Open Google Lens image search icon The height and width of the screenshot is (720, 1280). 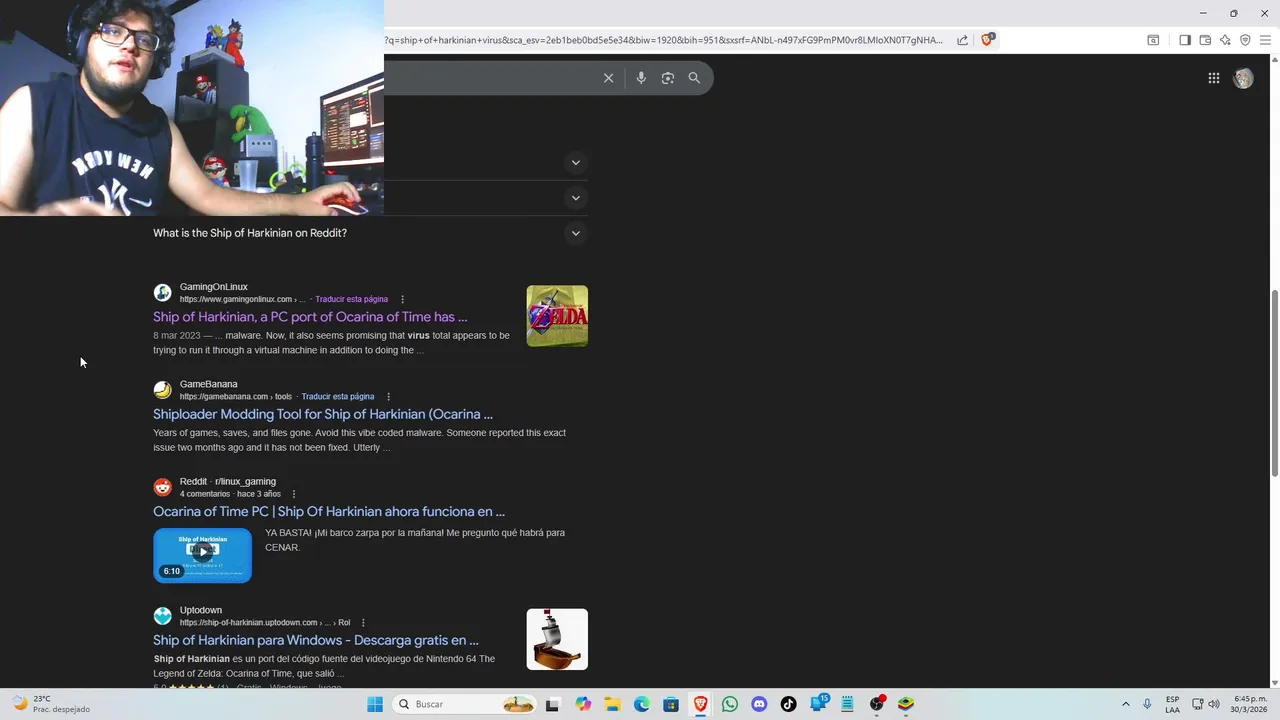(x=668, y=78)
